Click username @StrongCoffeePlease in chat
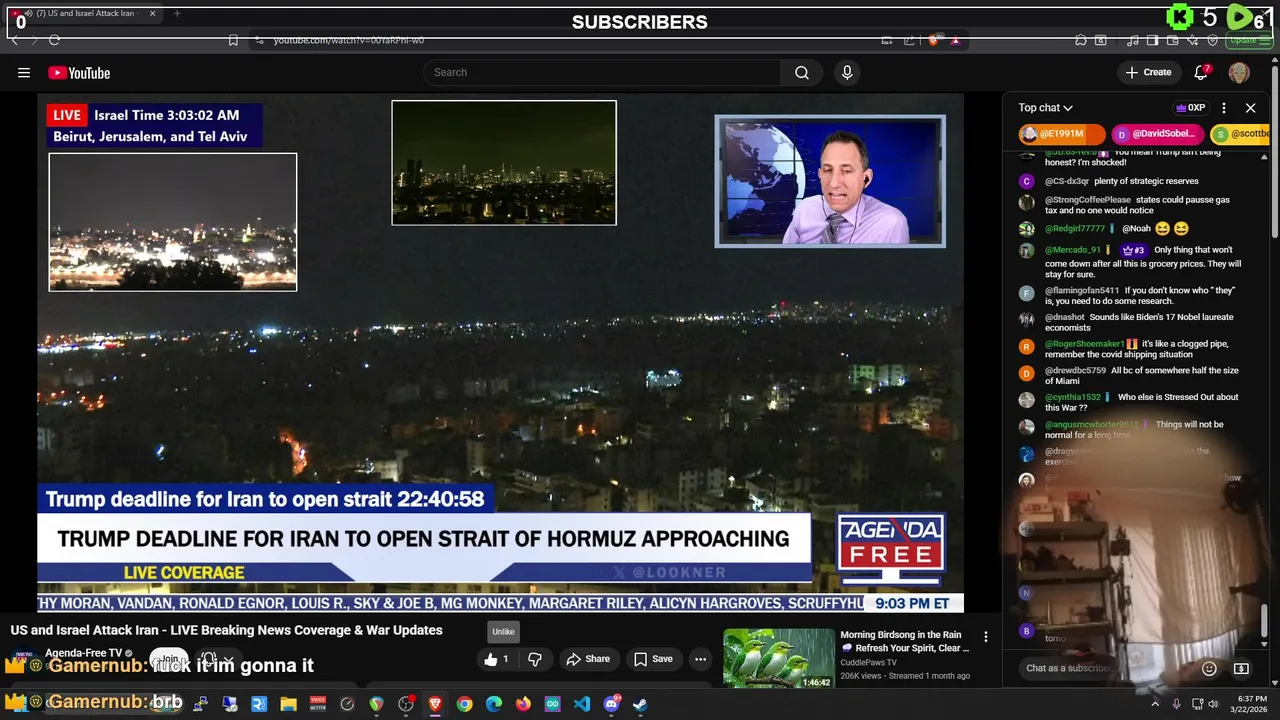The height and width of the screenshot is (720, 1280). click(x=1088, y=200)
